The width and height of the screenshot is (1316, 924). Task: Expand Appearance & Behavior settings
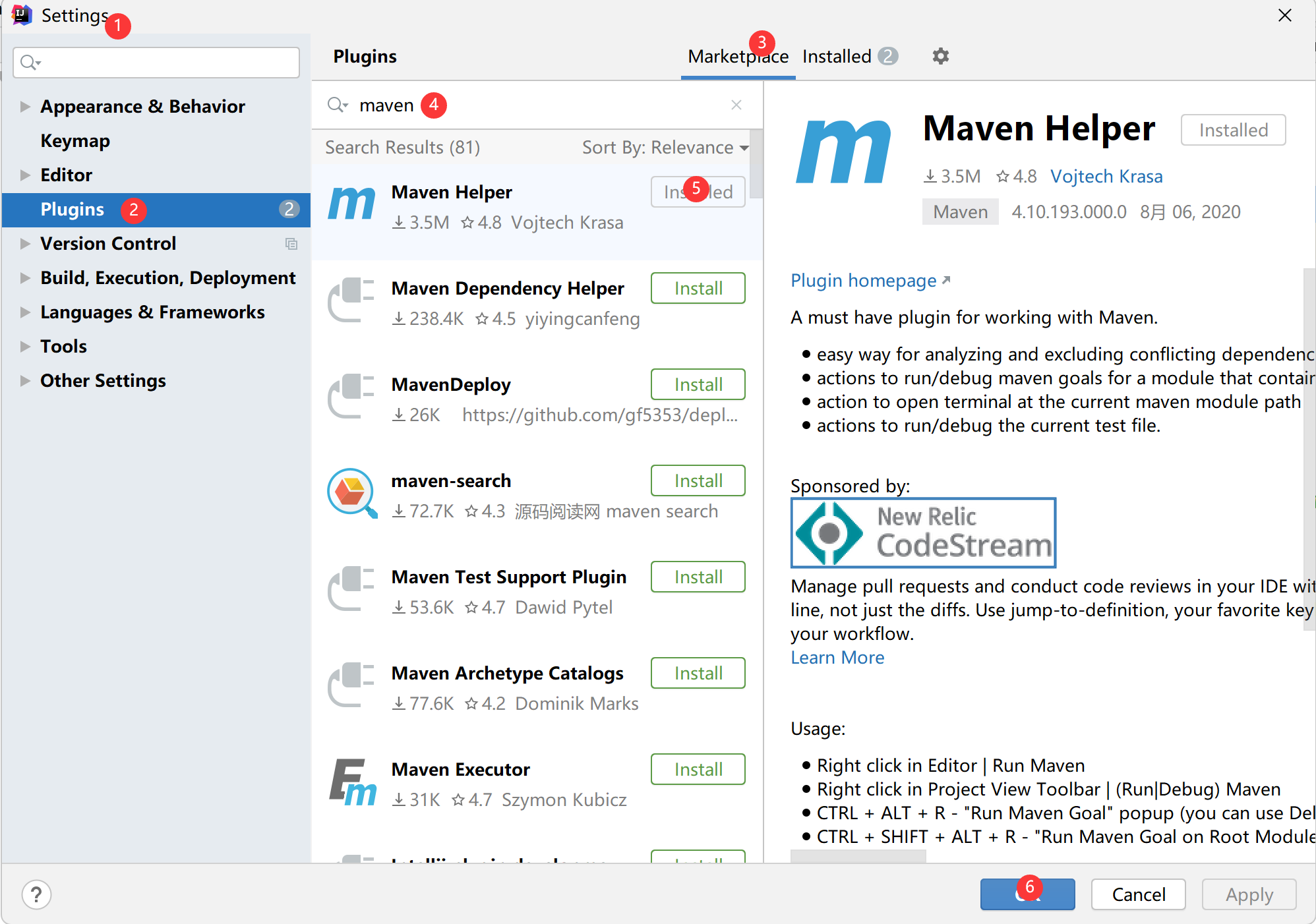pyautogui.click(x=25, y=107)
